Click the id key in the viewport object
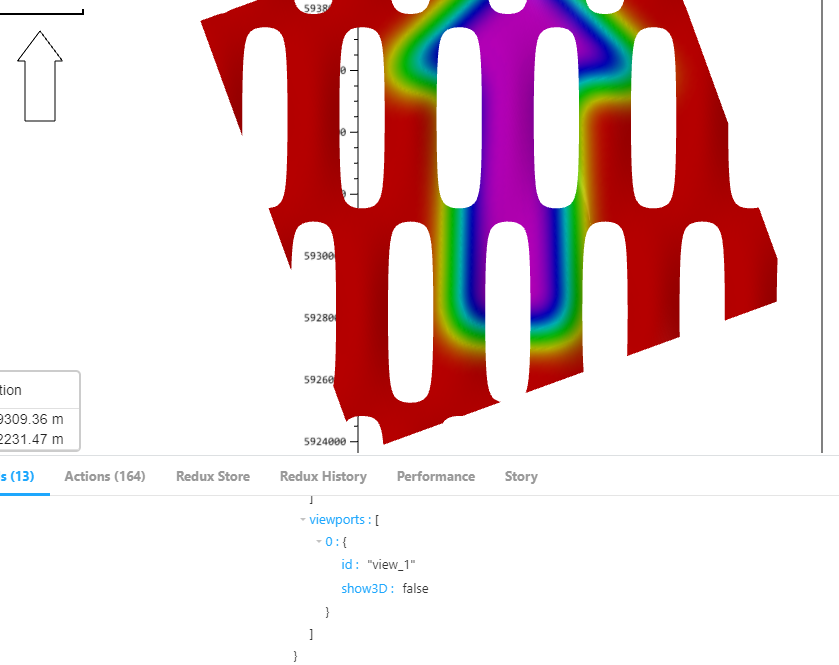 point(346,564)
